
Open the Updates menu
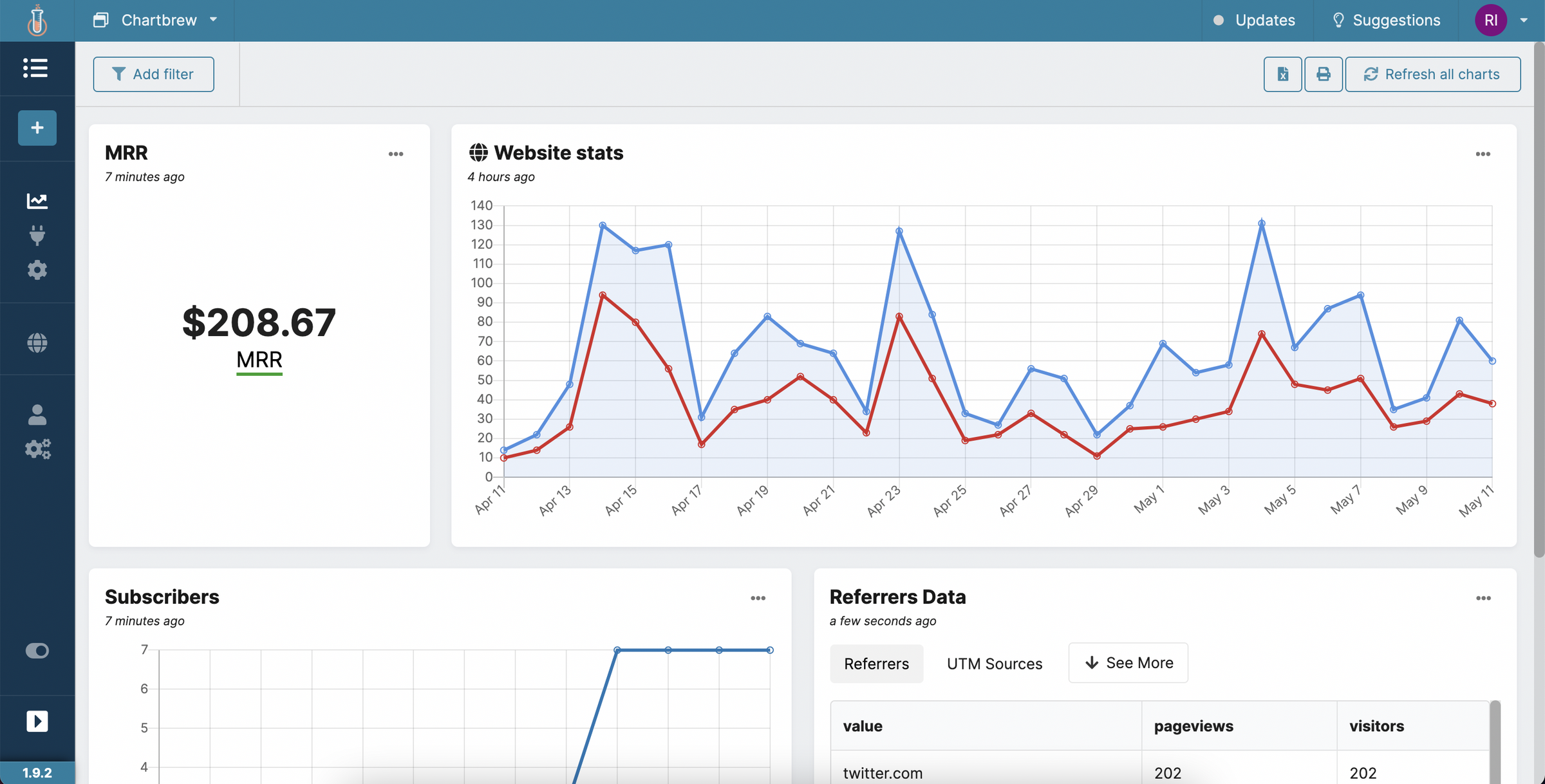pos(1255,20)
